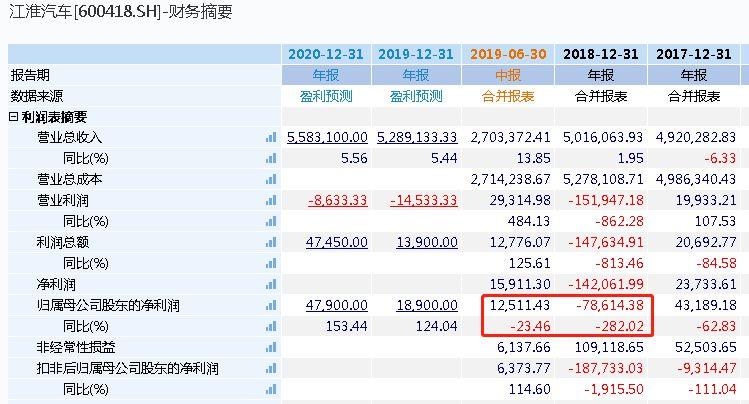The image size is (749, 404).
Task: Click title 江淮汽车[600418.SH]-财务摘要
Action: click(120, 12)
